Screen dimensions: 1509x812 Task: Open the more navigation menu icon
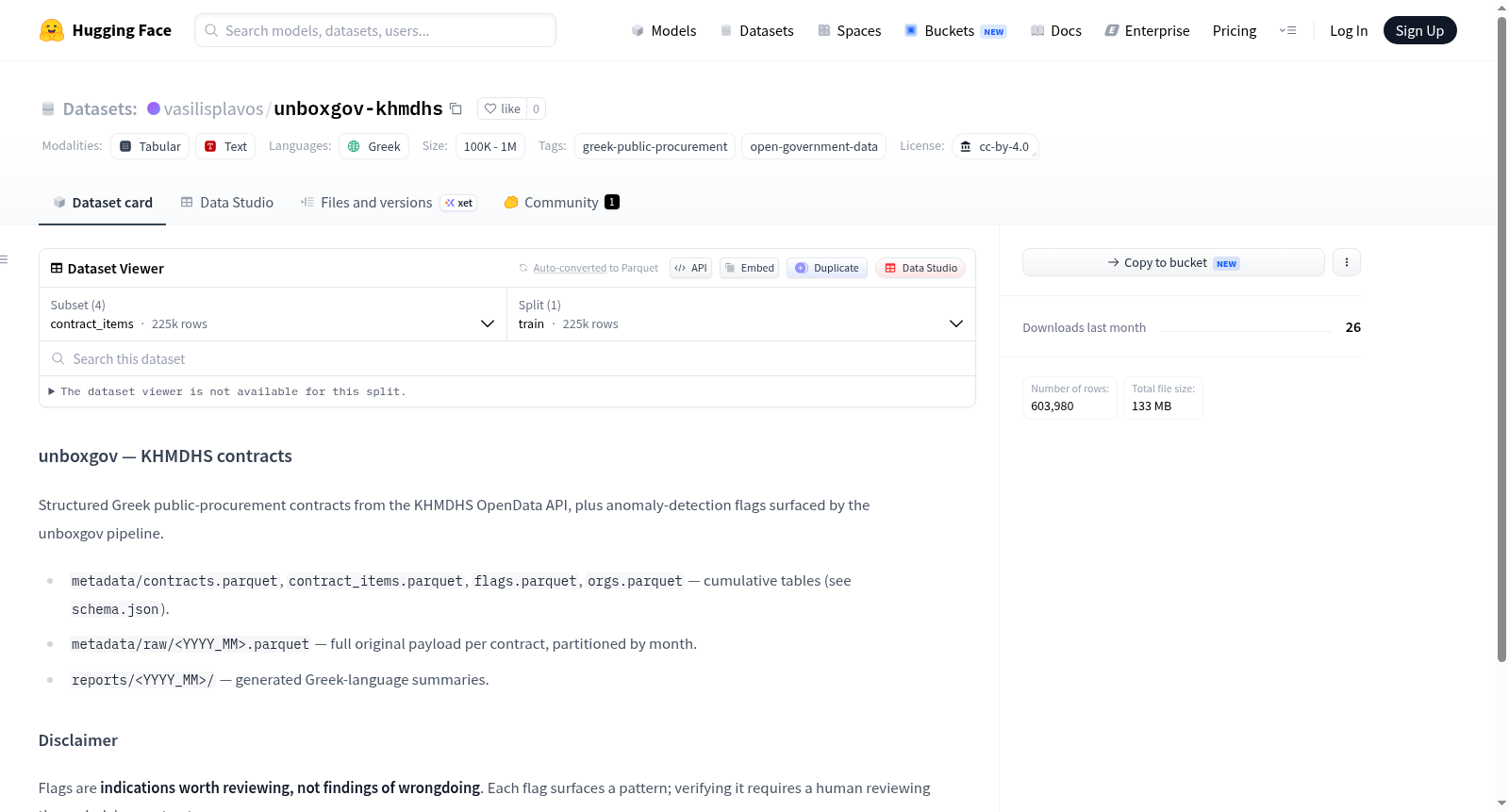pos(1287,30)
